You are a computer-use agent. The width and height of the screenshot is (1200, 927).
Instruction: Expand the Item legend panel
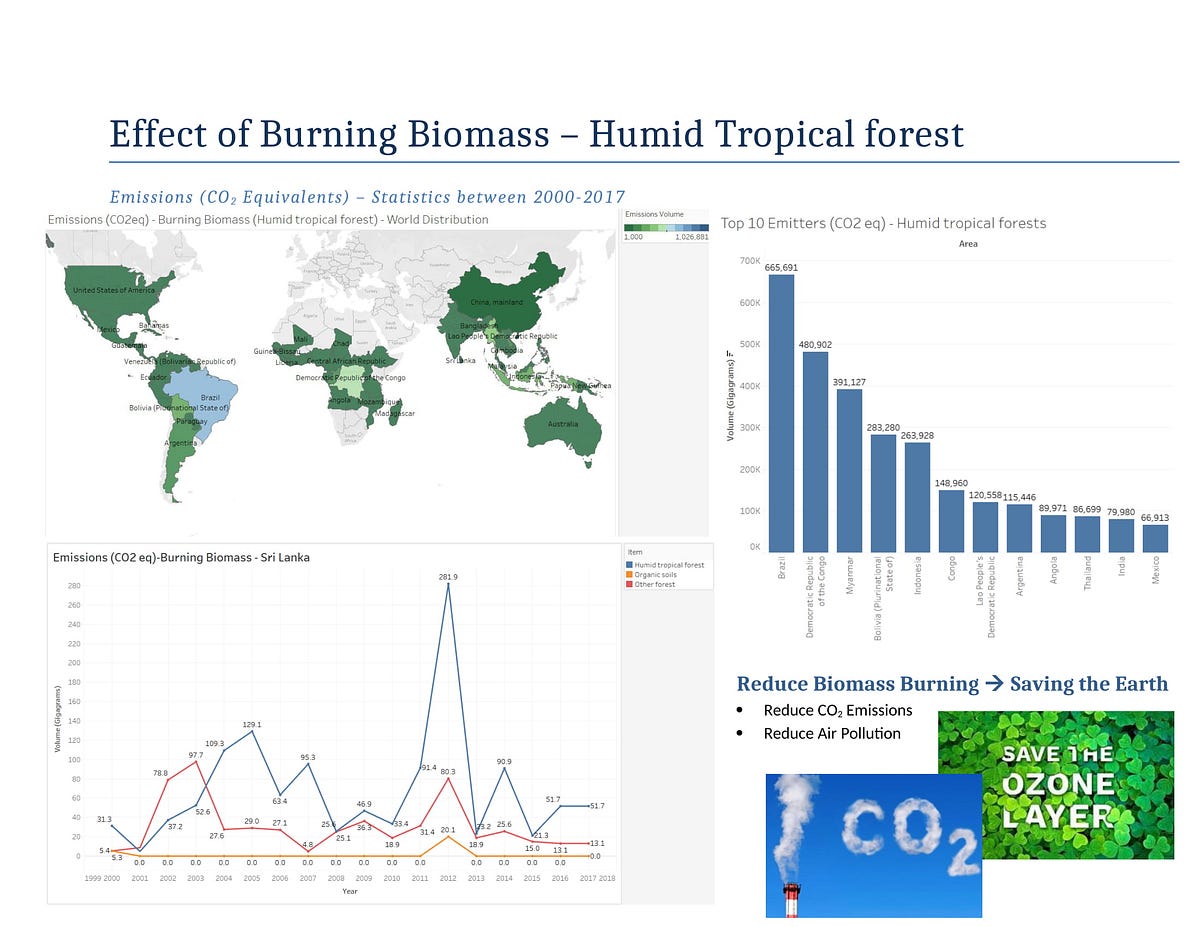click(637, 551)
